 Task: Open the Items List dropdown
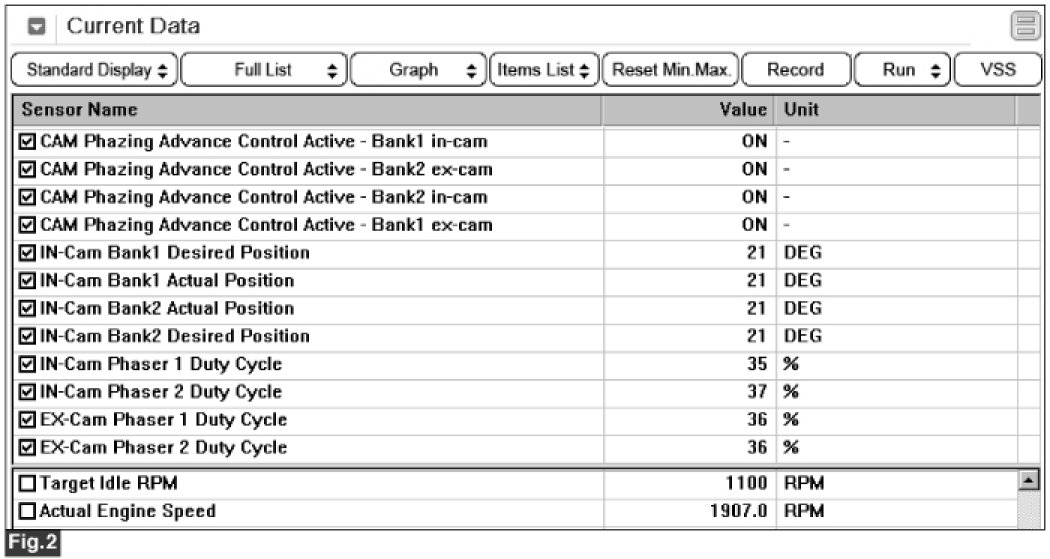(544, 70)
